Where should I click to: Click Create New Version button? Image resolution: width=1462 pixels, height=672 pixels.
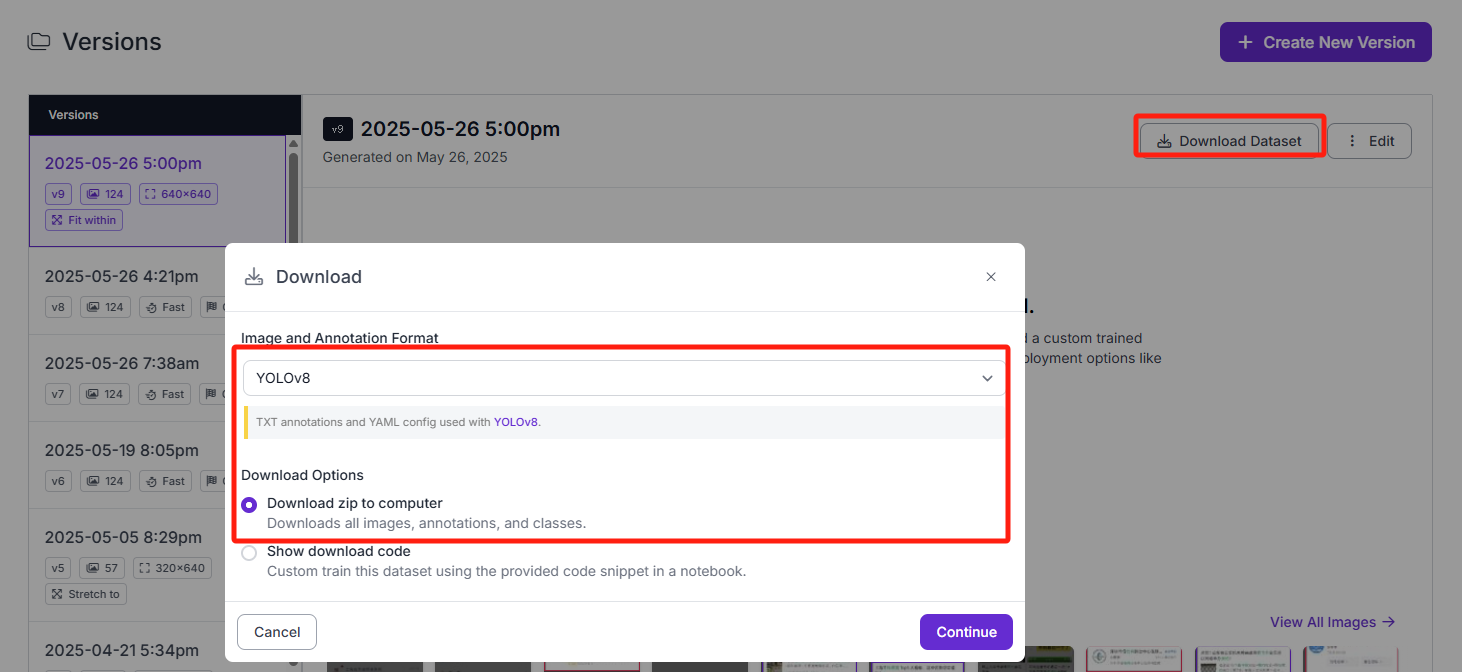(x=1326, y=42)
